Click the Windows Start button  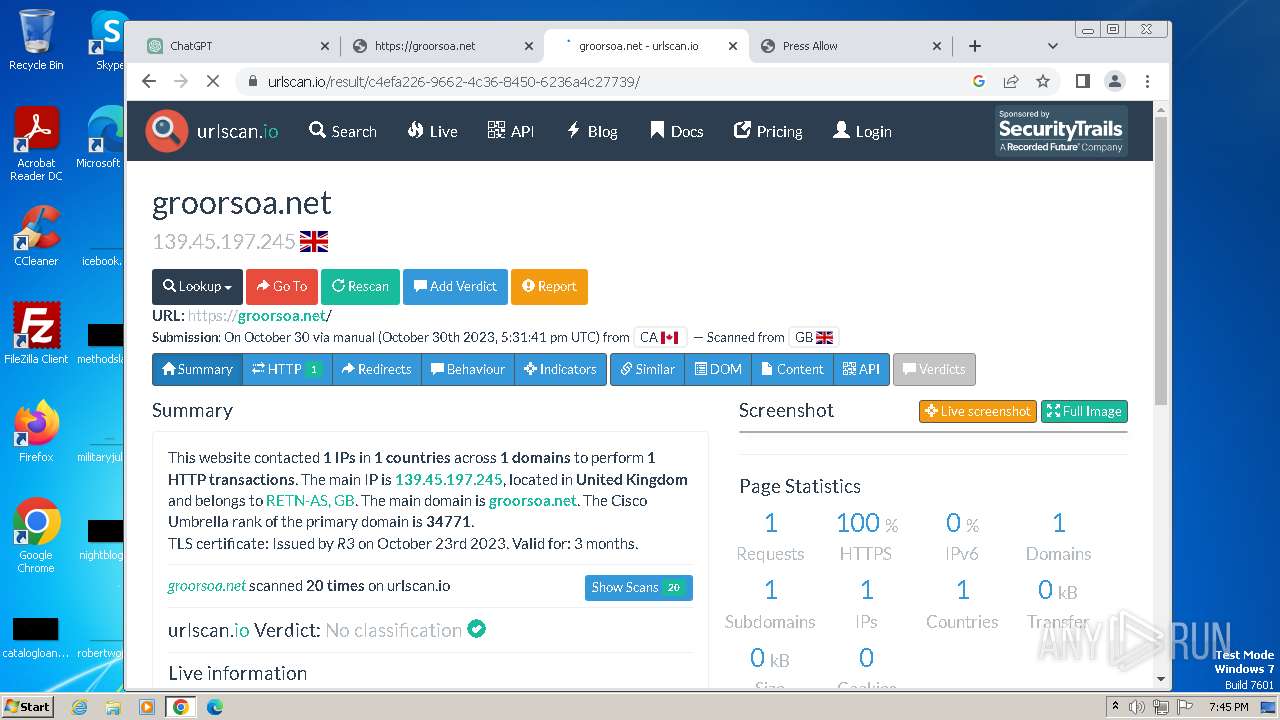[x=27, y=706]
